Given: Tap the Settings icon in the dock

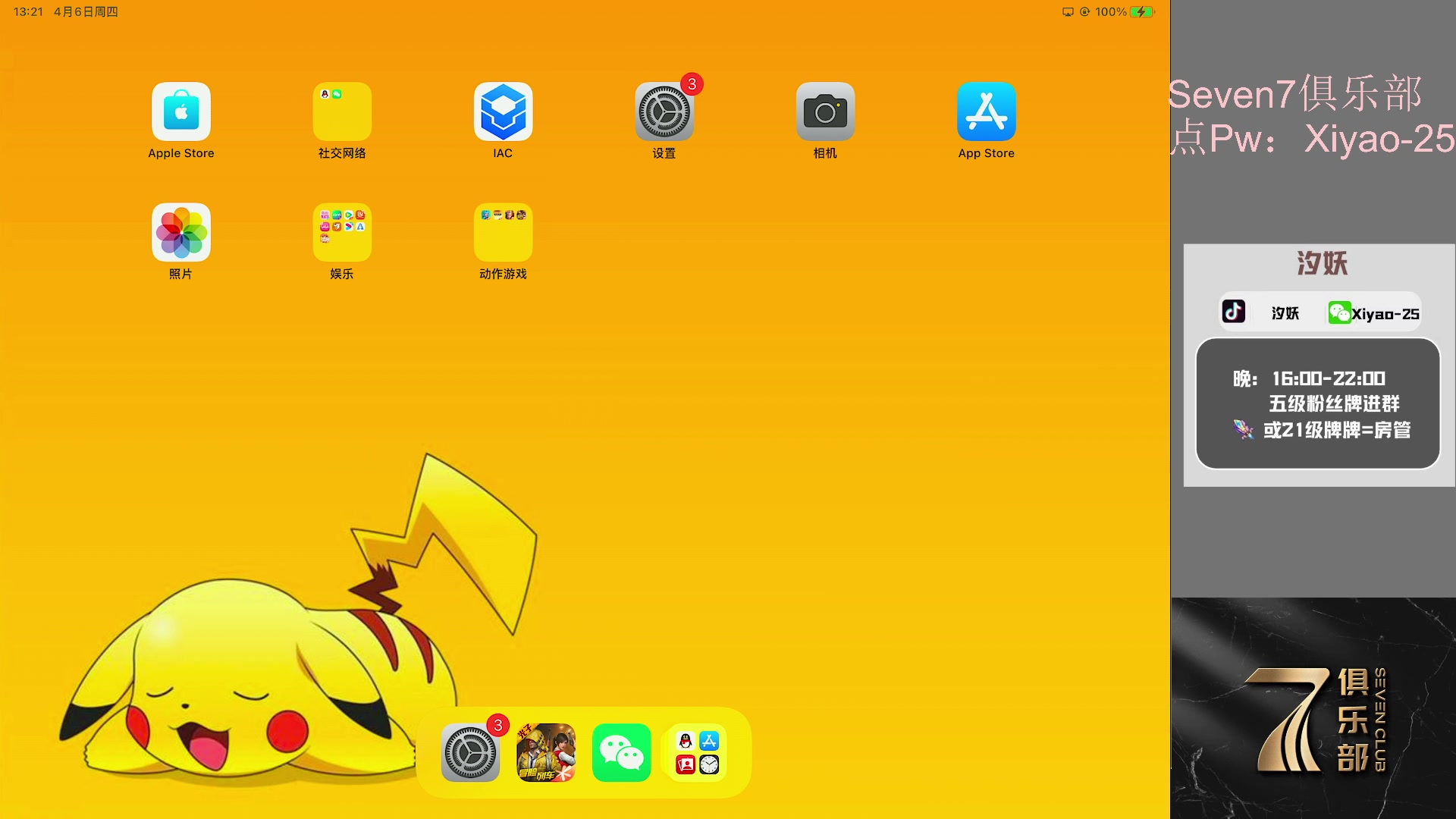Looking at the screenshot, I should click(470, 752).
